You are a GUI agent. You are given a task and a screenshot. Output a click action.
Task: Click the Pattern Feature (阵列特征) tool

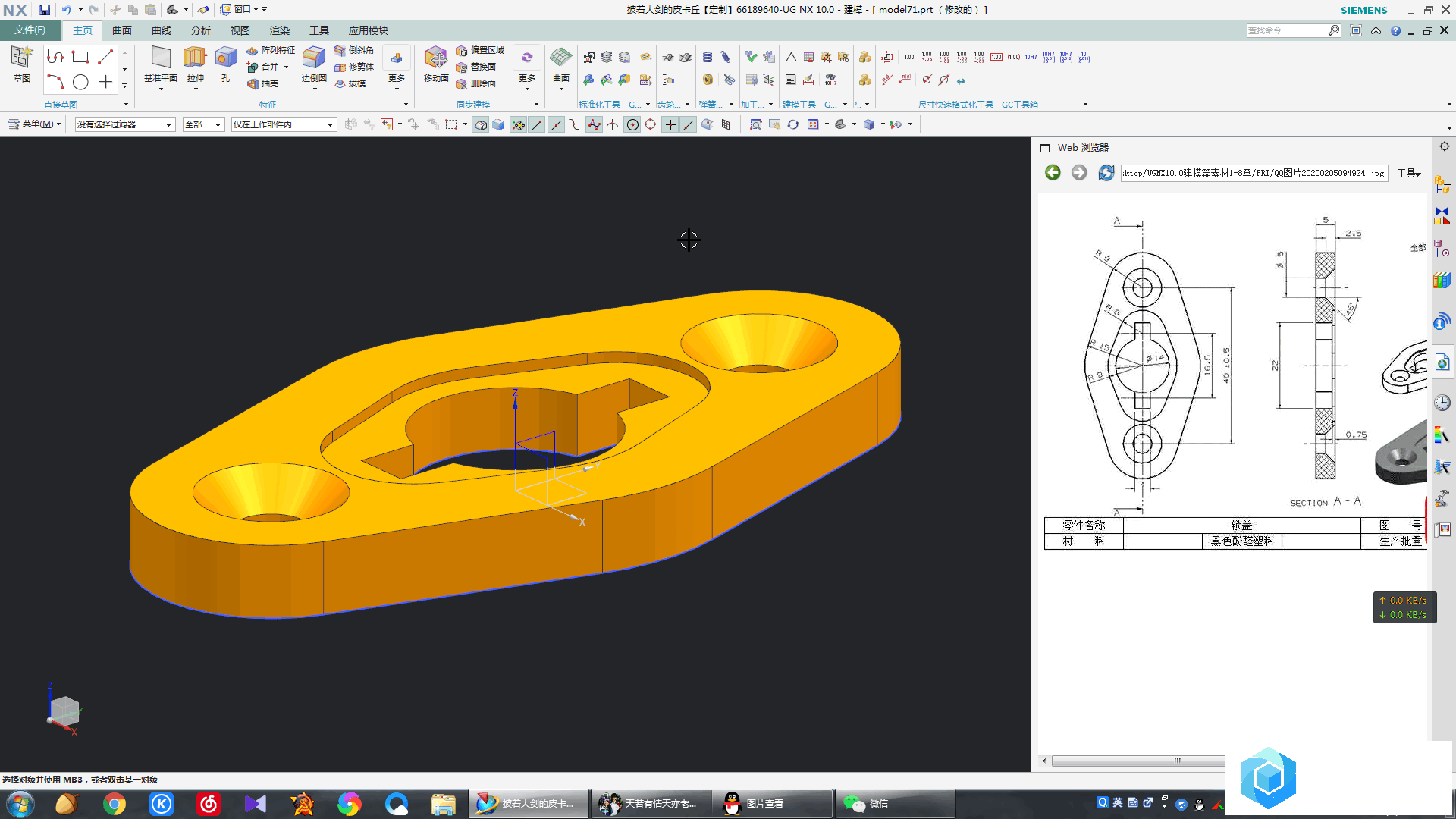coord(271,50)
